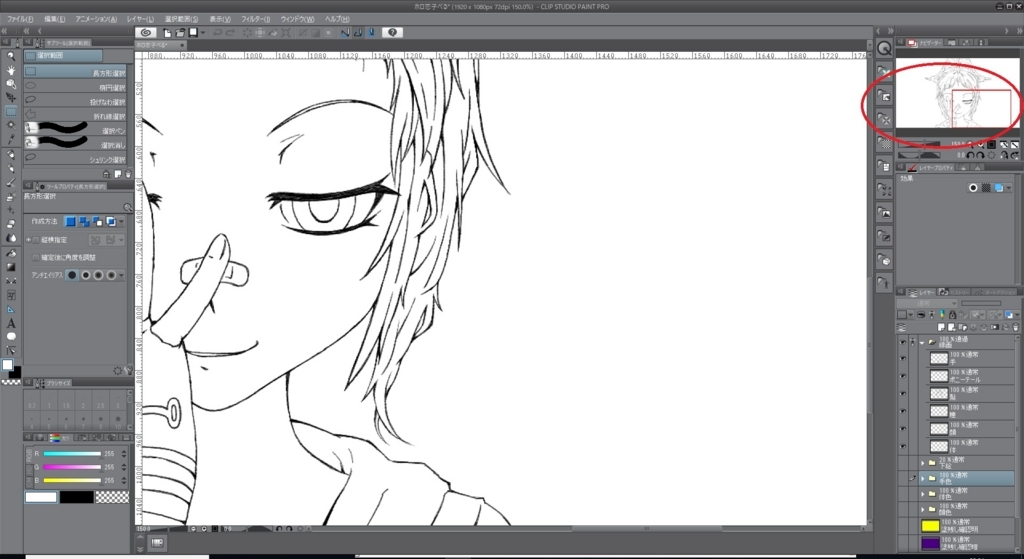The image size is (1024, 559).
Task: Open the layer blending mode dropdown
Action: point(927,304)
